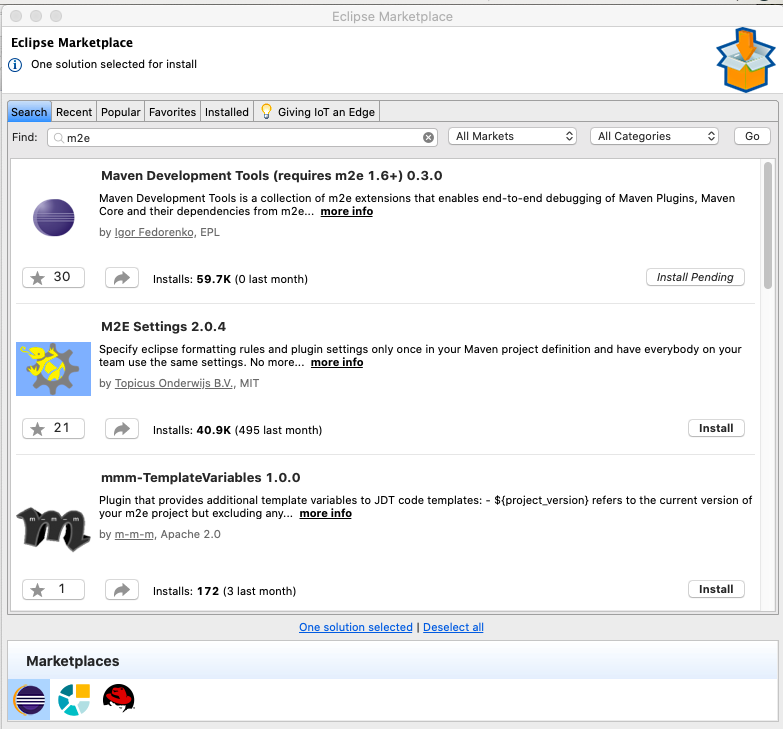783x729 pixels.
Task: Favorite Maven Development Tools with star button
Action: tap(53, 277)
